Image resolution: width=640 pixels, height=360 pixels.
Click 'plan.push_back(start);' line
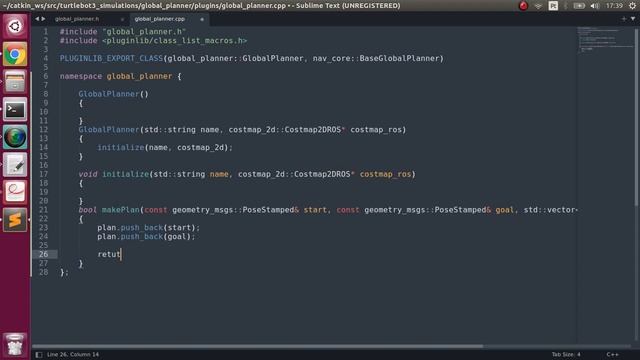click(x=149, y=228)
